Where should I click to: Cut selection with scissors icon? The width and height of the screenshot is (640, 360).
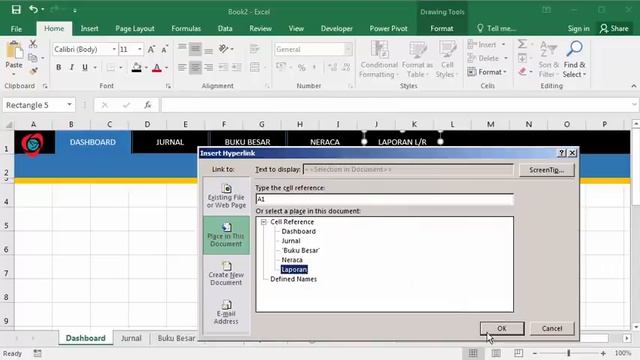click(33, 44)
